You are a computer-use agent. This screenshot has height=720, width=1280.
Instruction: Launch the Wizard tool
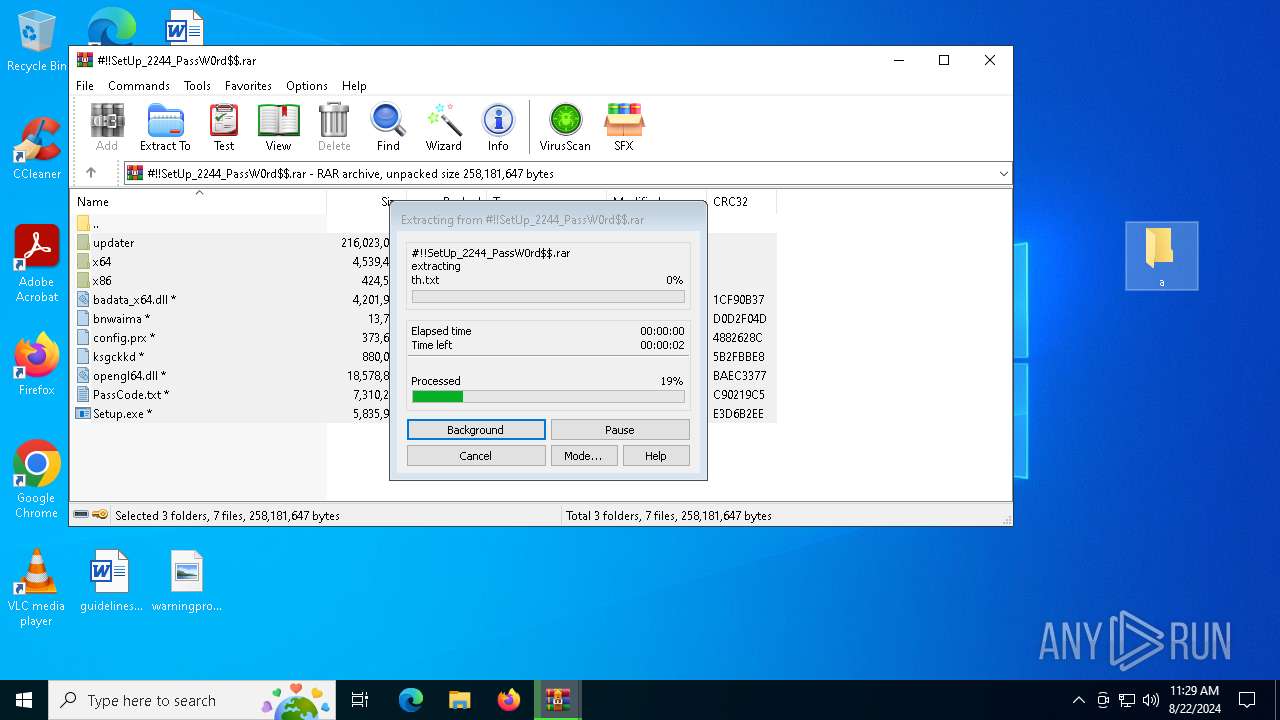pyautogui.click(x=443, y=127)
